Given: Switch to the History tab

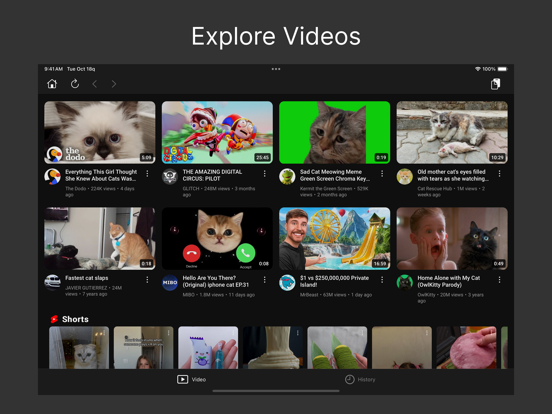Looking at the screenshot, I should pos(360,380).
